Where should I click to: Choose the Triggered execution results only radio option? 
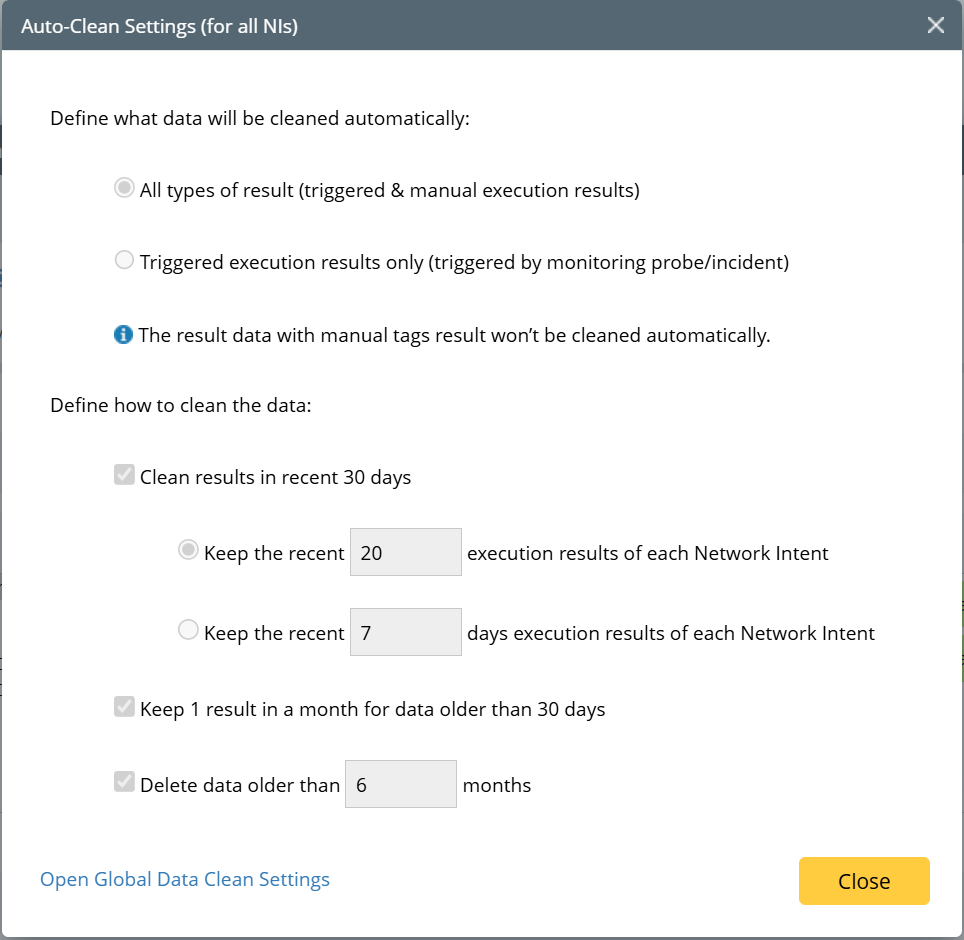coord(124,261)
